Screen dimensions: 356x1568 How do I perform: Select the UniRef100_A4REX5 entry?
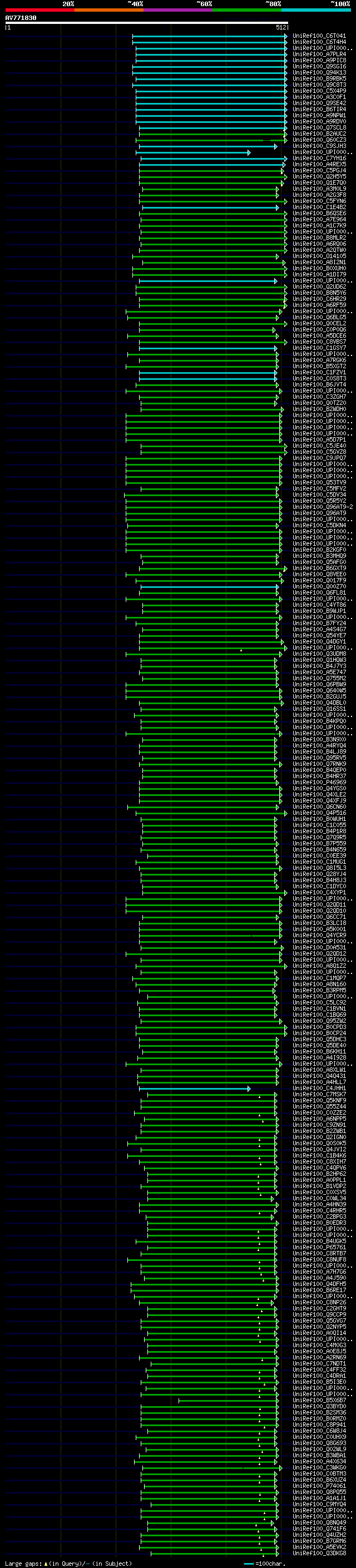[319, 164]
